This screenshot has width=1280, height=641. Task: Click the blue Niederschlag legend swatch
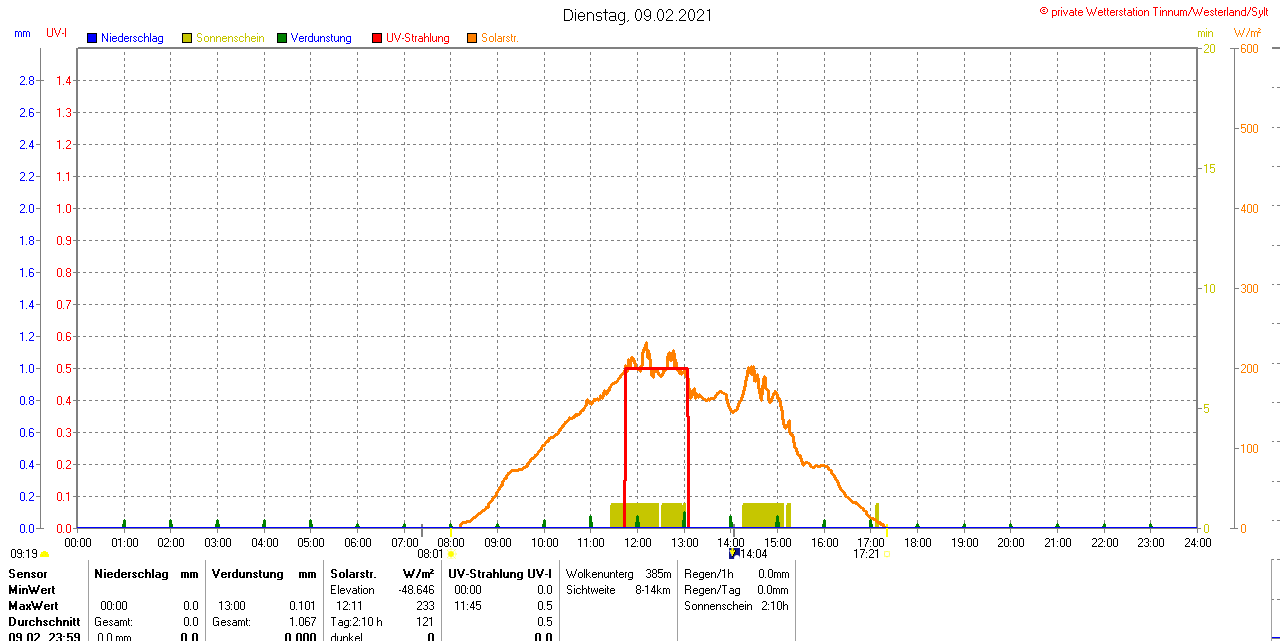92,38
